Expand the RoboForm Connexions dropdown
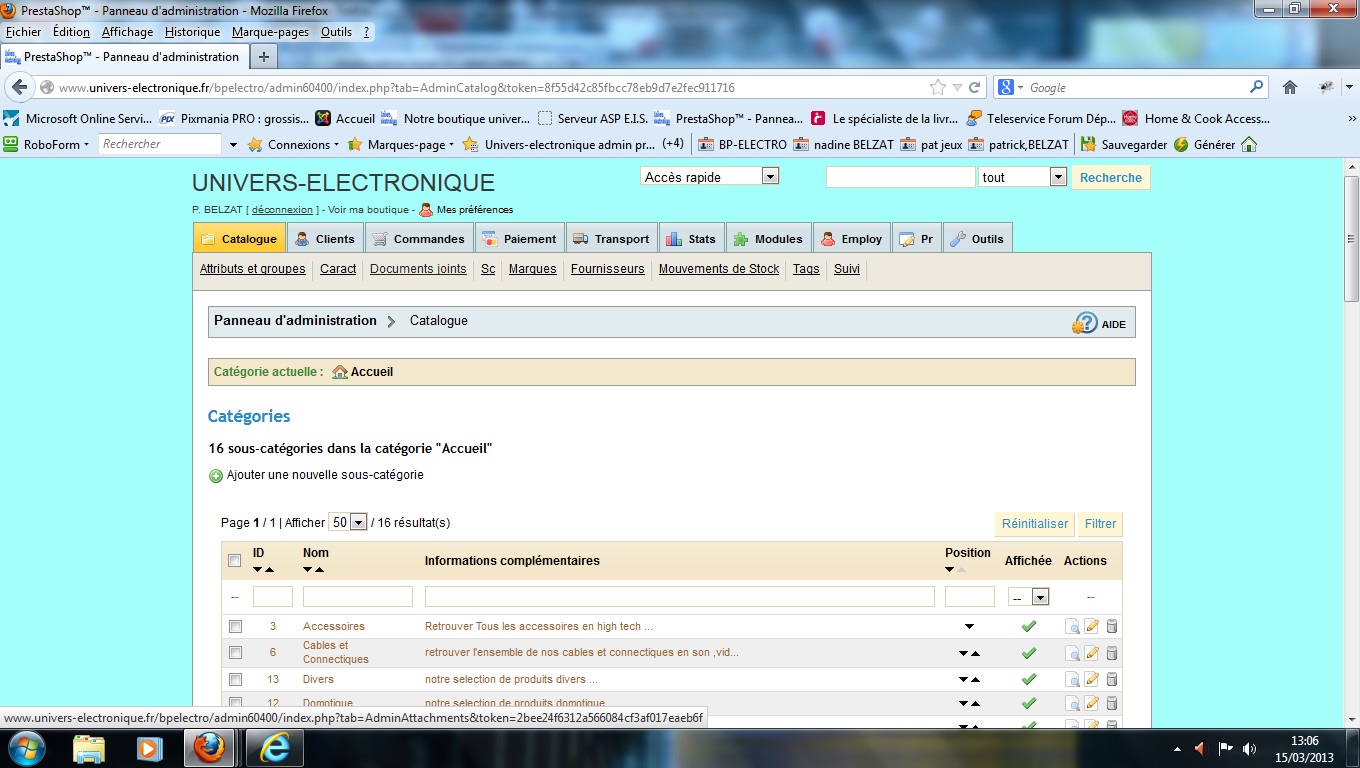This screenshot has height=768, width=1360. click(337, 145)
